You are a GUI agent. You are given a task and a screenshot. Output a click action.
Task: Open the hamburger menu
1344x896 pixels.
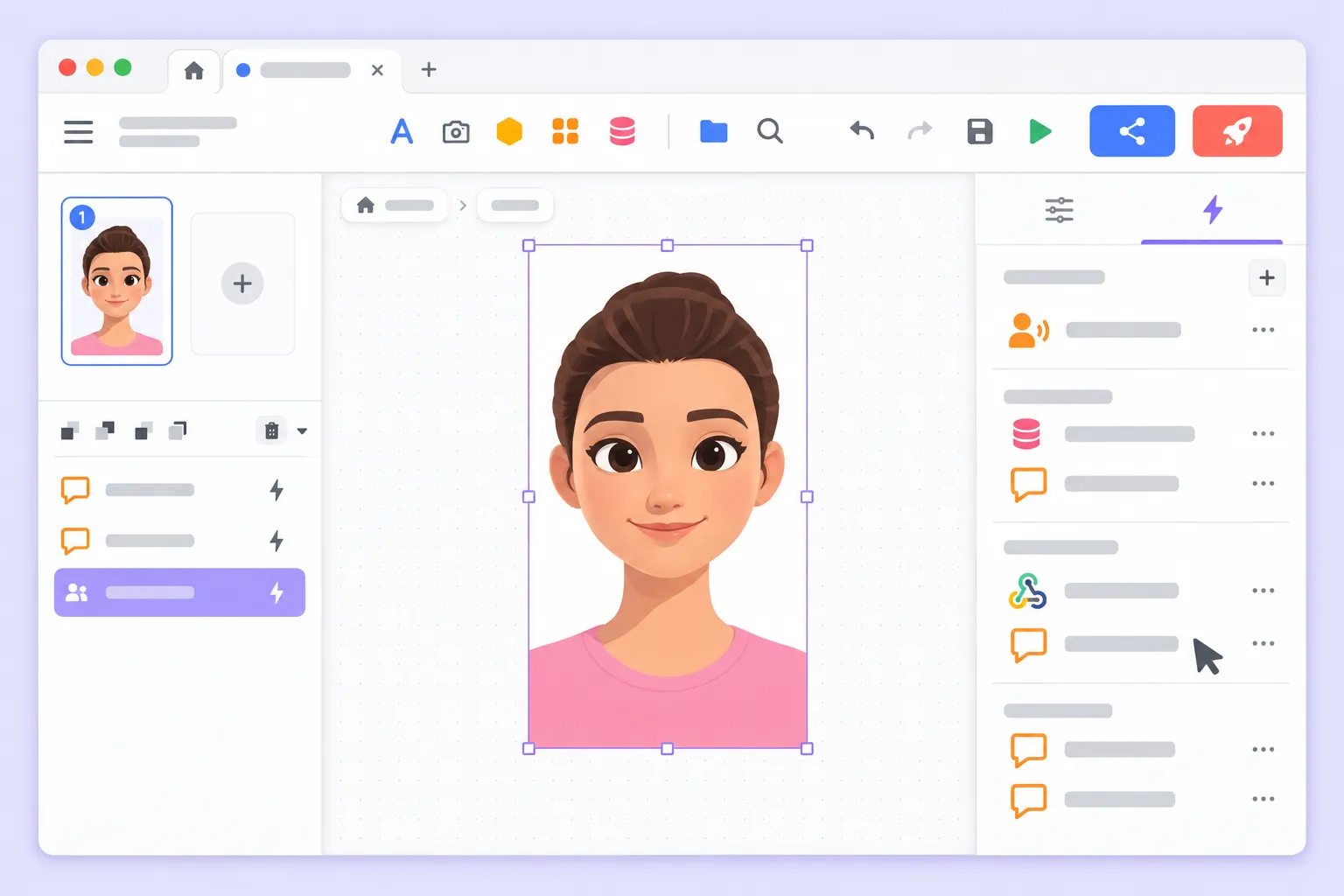pos(78,131)
